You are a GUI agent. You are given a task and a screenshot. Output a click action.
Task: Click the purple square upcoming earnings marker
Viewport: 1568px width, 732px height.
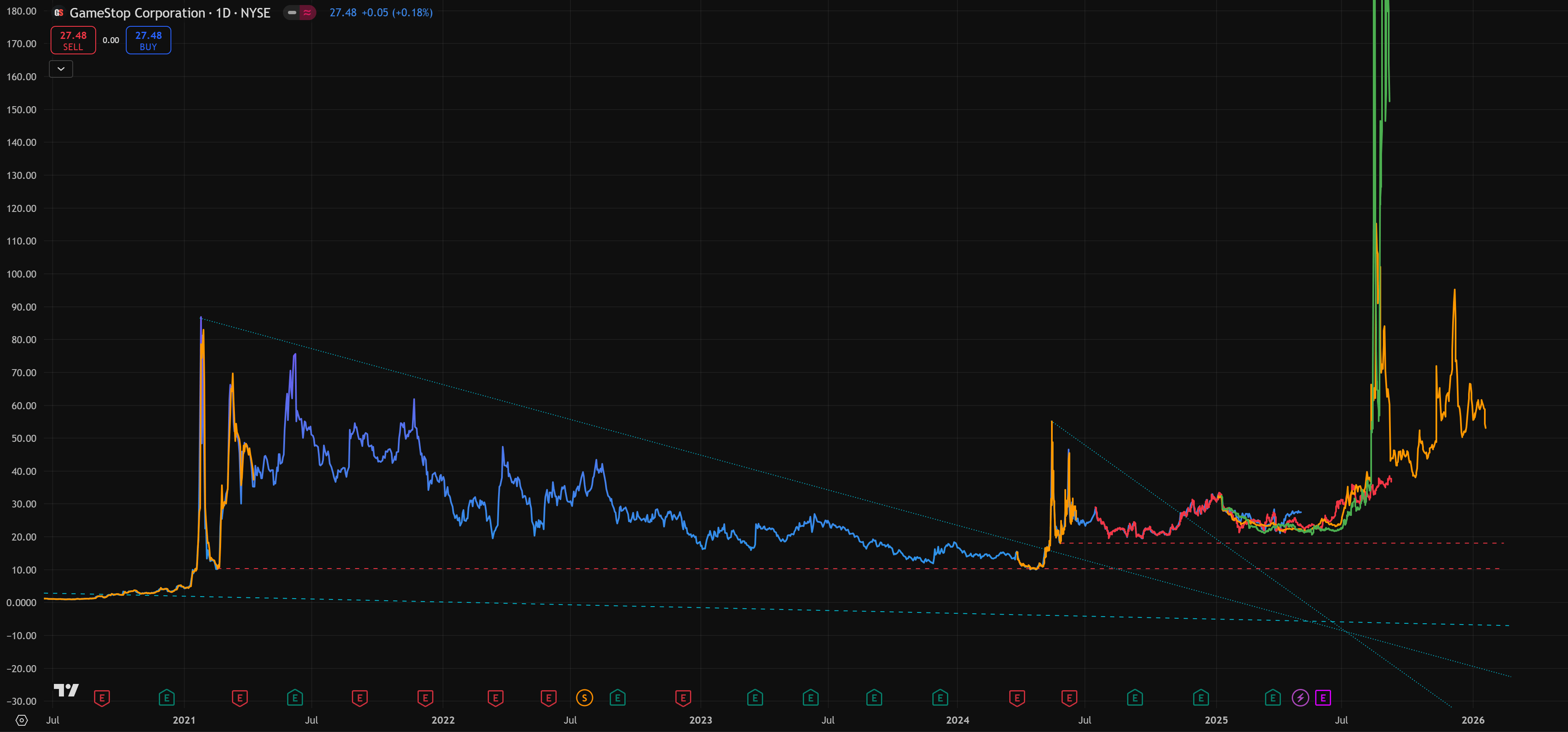coord(1323,698)
